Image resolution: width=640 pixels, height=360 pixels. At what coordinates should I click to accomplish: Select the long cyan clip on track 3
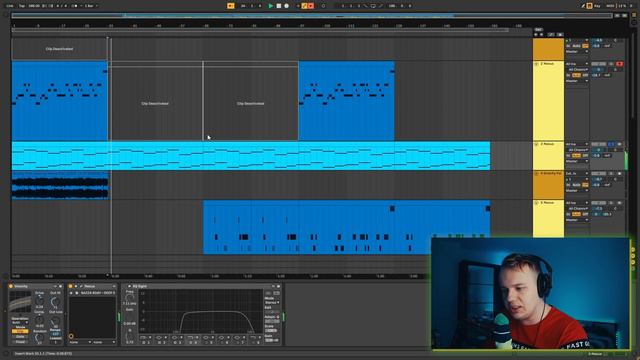point(251,156)
